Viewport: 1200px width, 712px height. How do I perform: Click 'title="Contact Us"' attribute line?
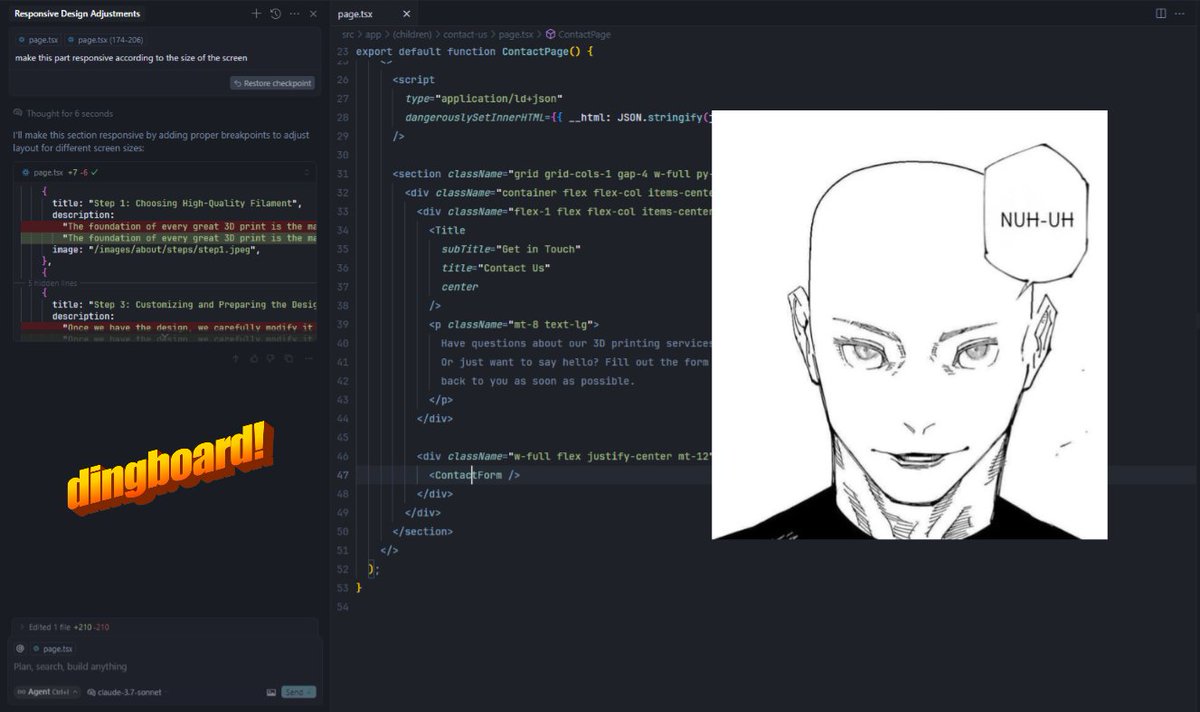(x=495, y=268)
